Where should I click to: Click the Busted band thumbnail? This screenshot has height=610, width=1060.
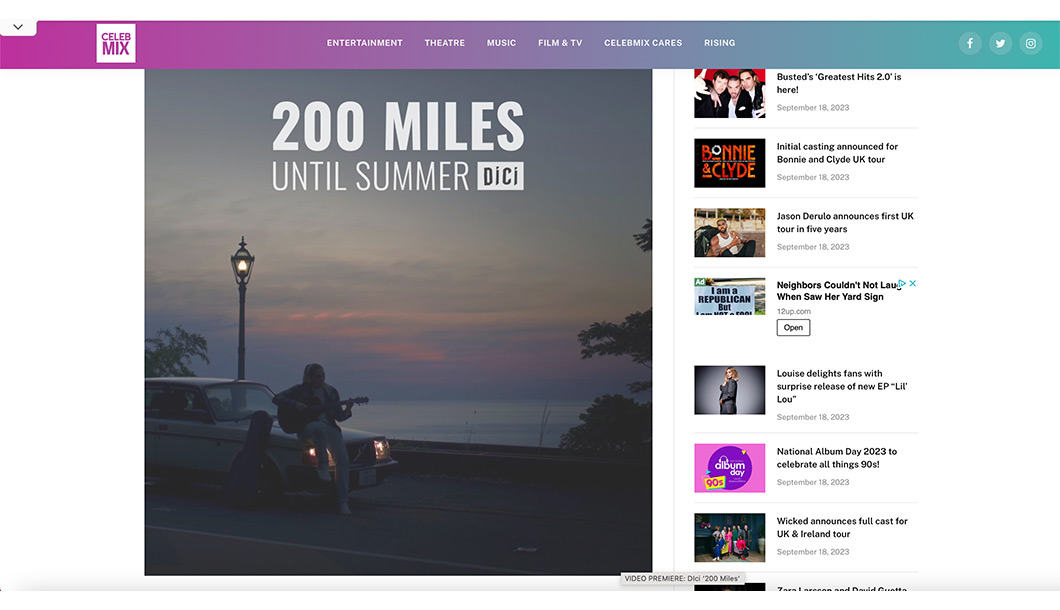[729, 93]
